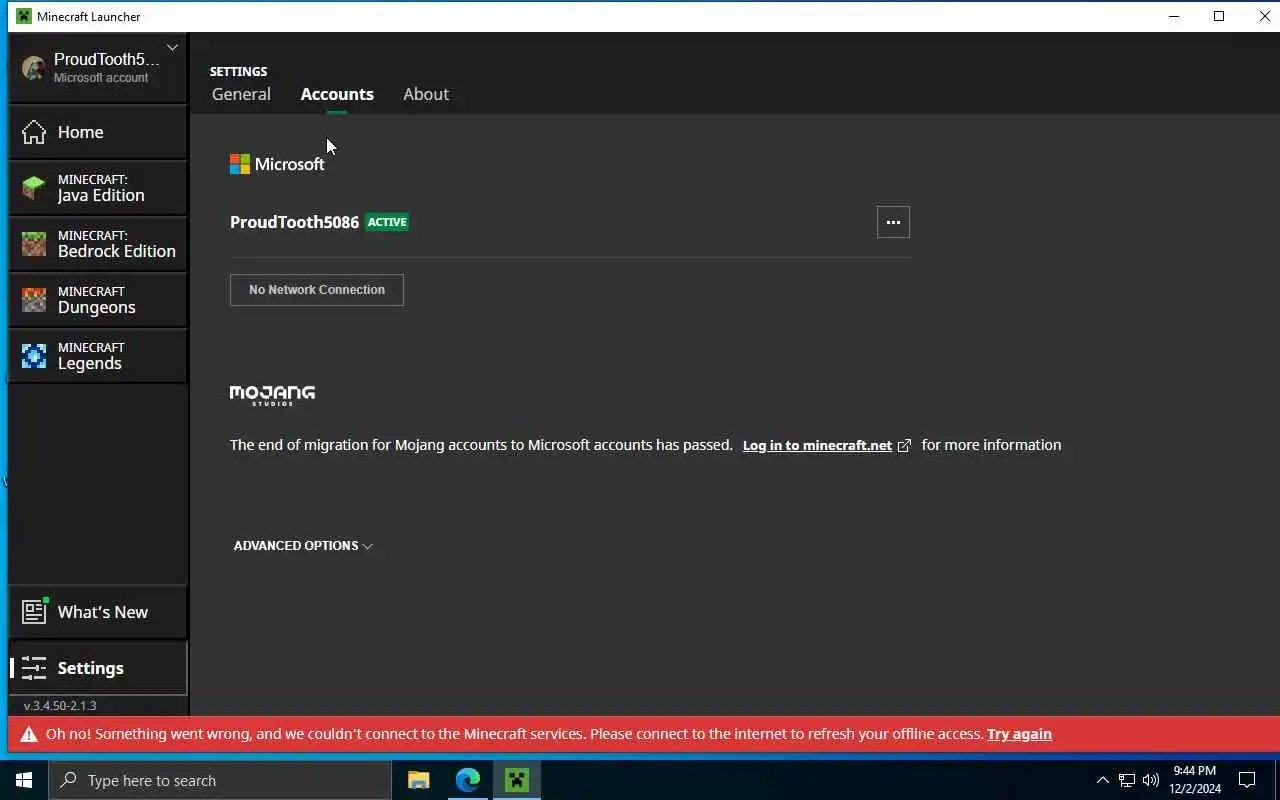Open Minecraft Dungeons in sidebar
This screenshot has height=800, width=1280.
pos(98,300)
